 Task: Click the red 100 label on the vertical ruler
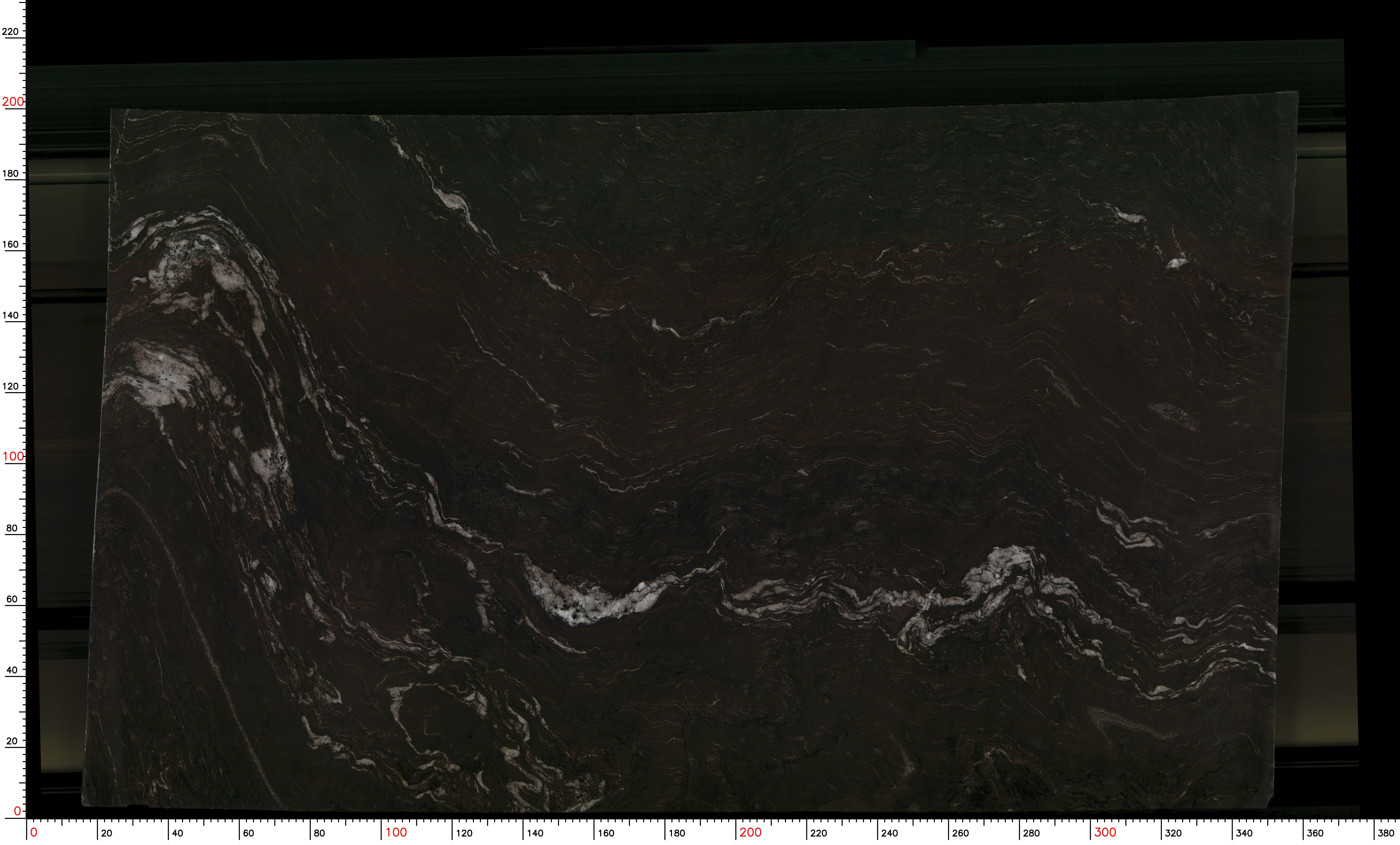click(13, 456)
